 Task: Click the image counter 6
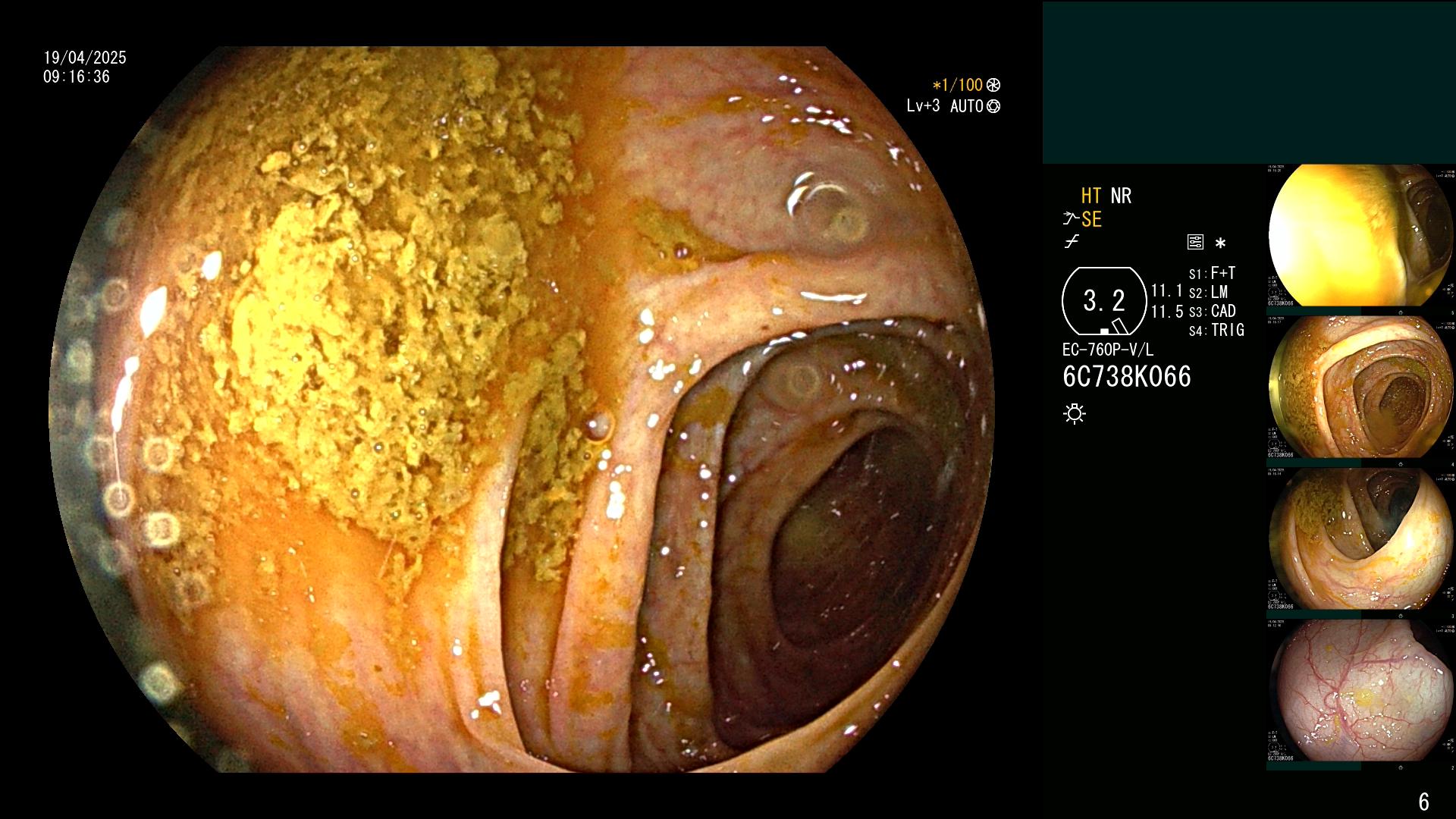click(1423, 802)
